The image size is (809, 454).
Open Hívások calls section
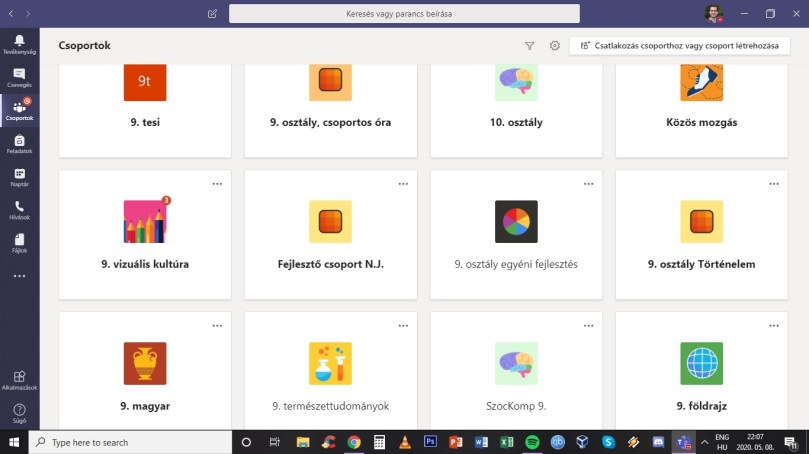19,210
